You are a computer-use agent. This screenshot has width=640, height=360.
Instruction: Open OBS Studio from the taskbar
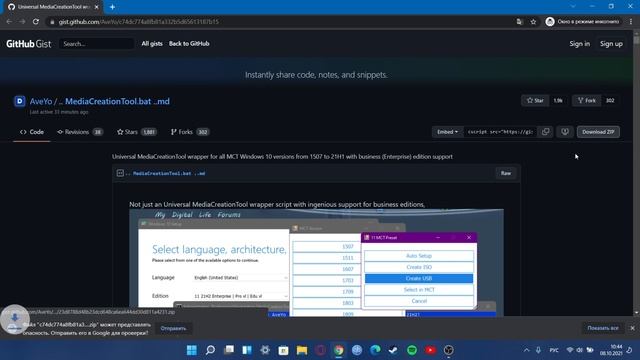pos(449,350)
